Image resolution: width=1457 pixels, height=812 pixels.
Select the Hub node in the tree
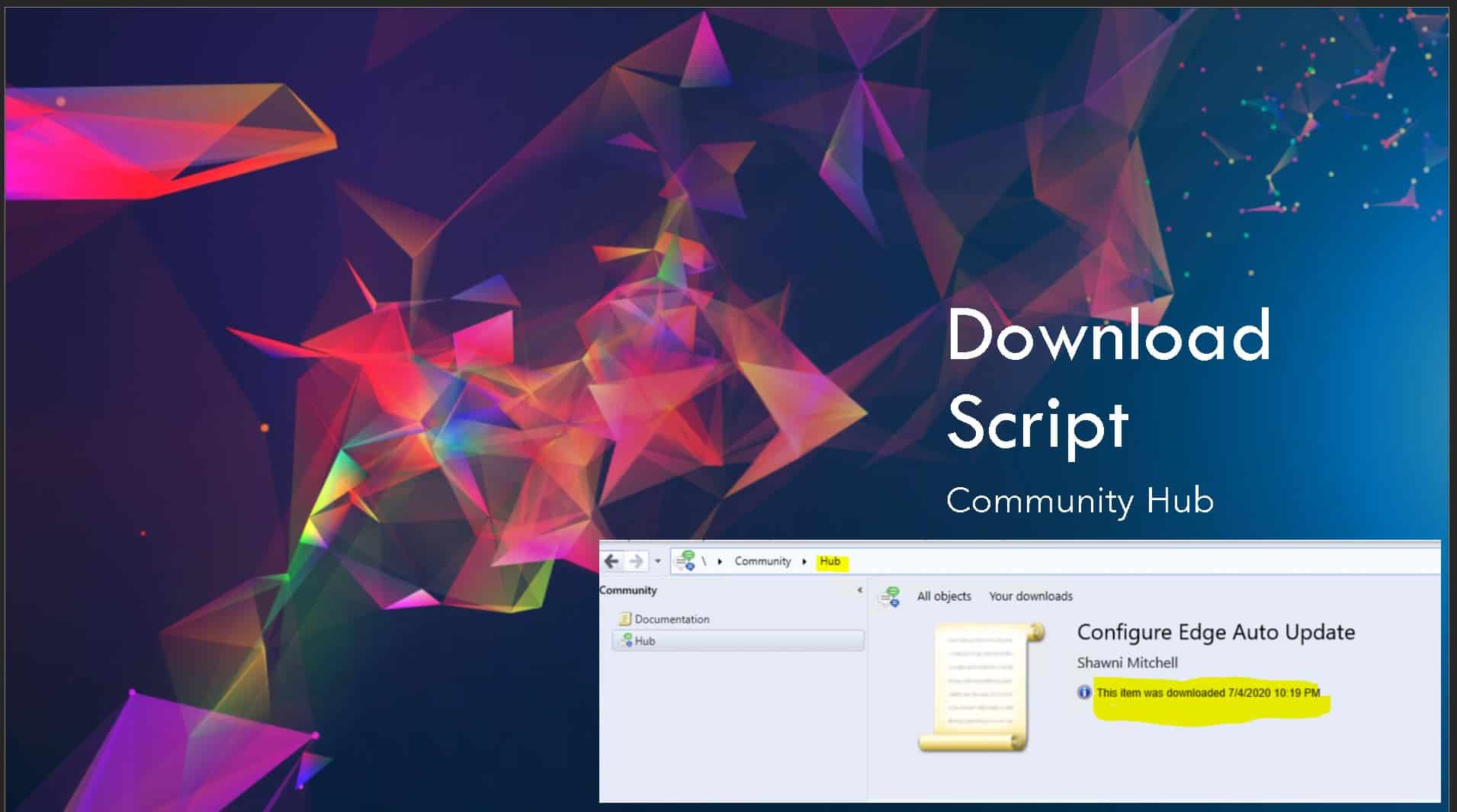(644, 641)
